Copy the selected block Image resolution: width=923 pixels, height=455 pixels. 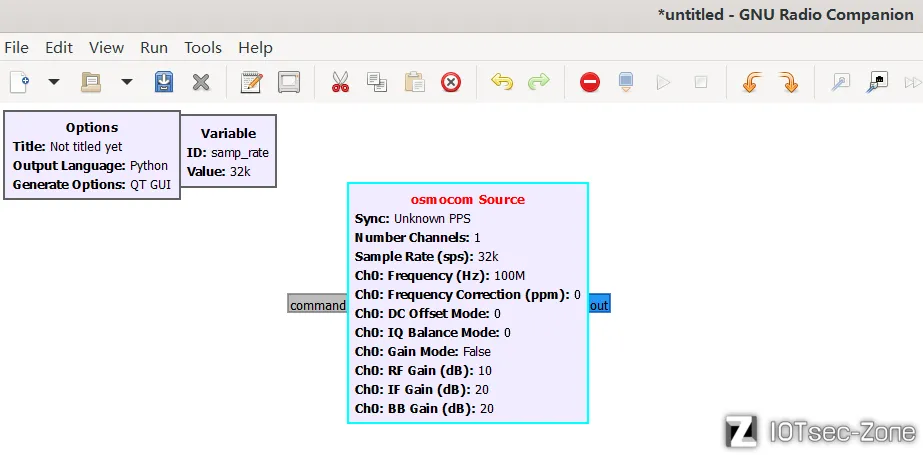[x=377, y=82]
